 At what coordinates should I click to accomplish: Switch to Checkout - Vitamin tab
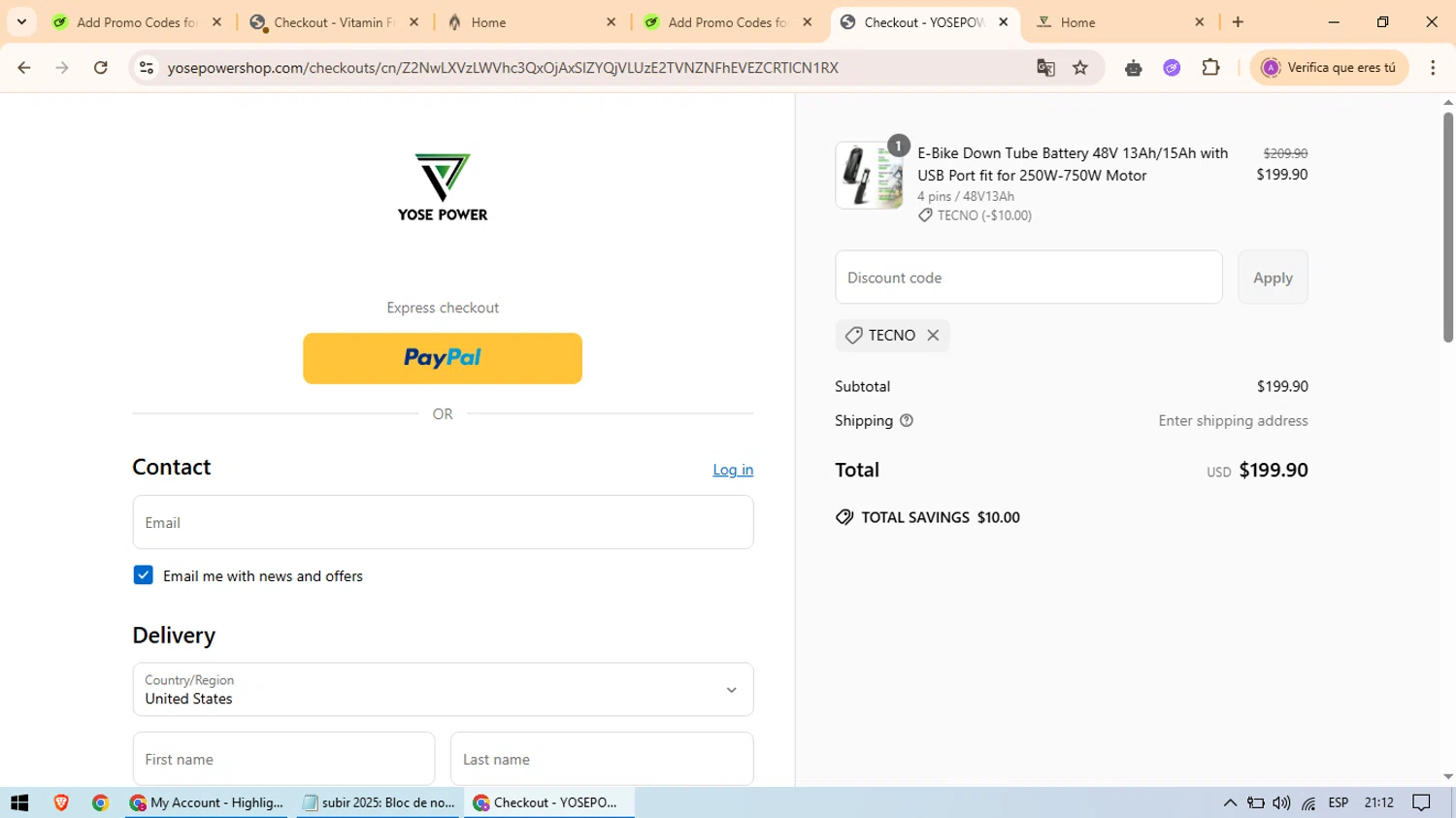(333, 22)
